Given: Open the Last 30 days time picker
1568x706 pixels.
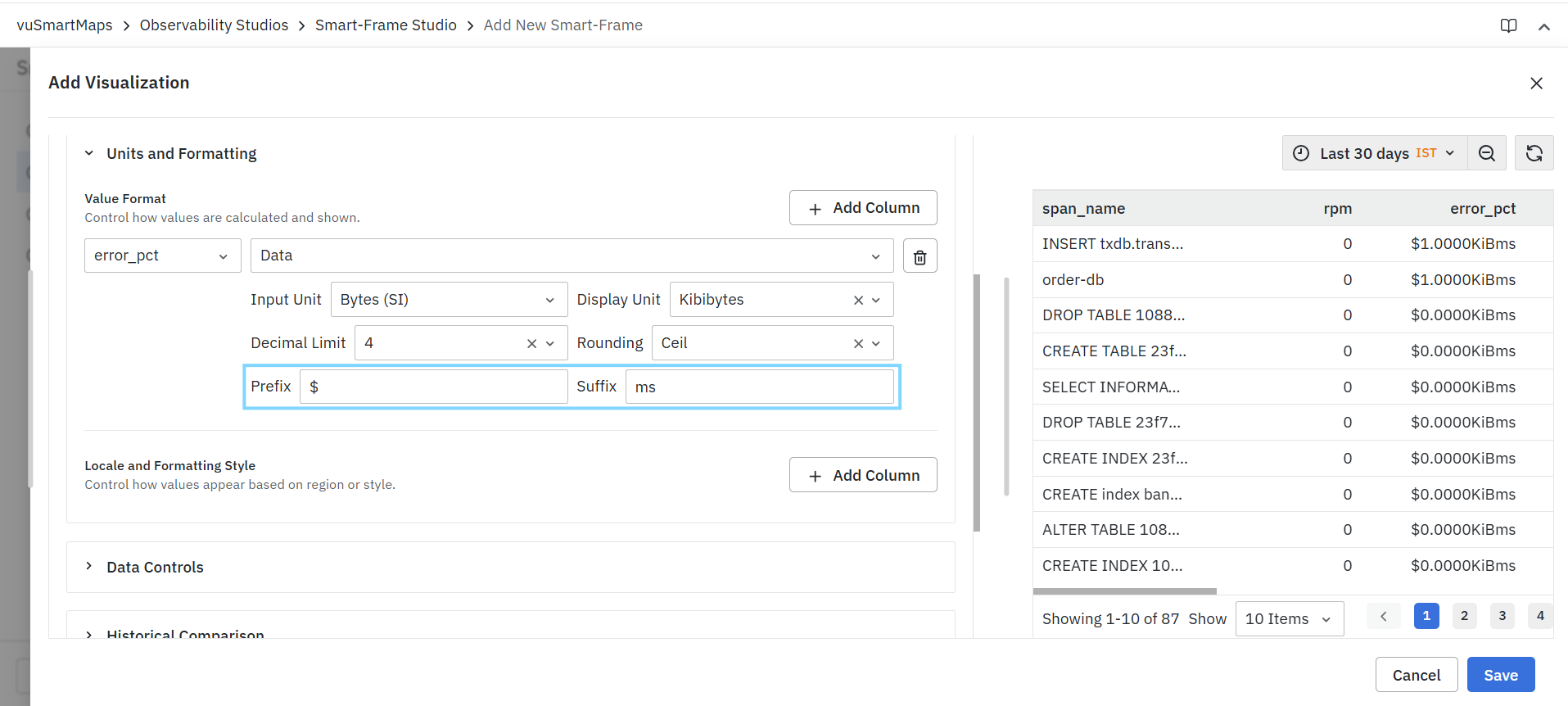Looking at the screenshot, I should 1375,153.
